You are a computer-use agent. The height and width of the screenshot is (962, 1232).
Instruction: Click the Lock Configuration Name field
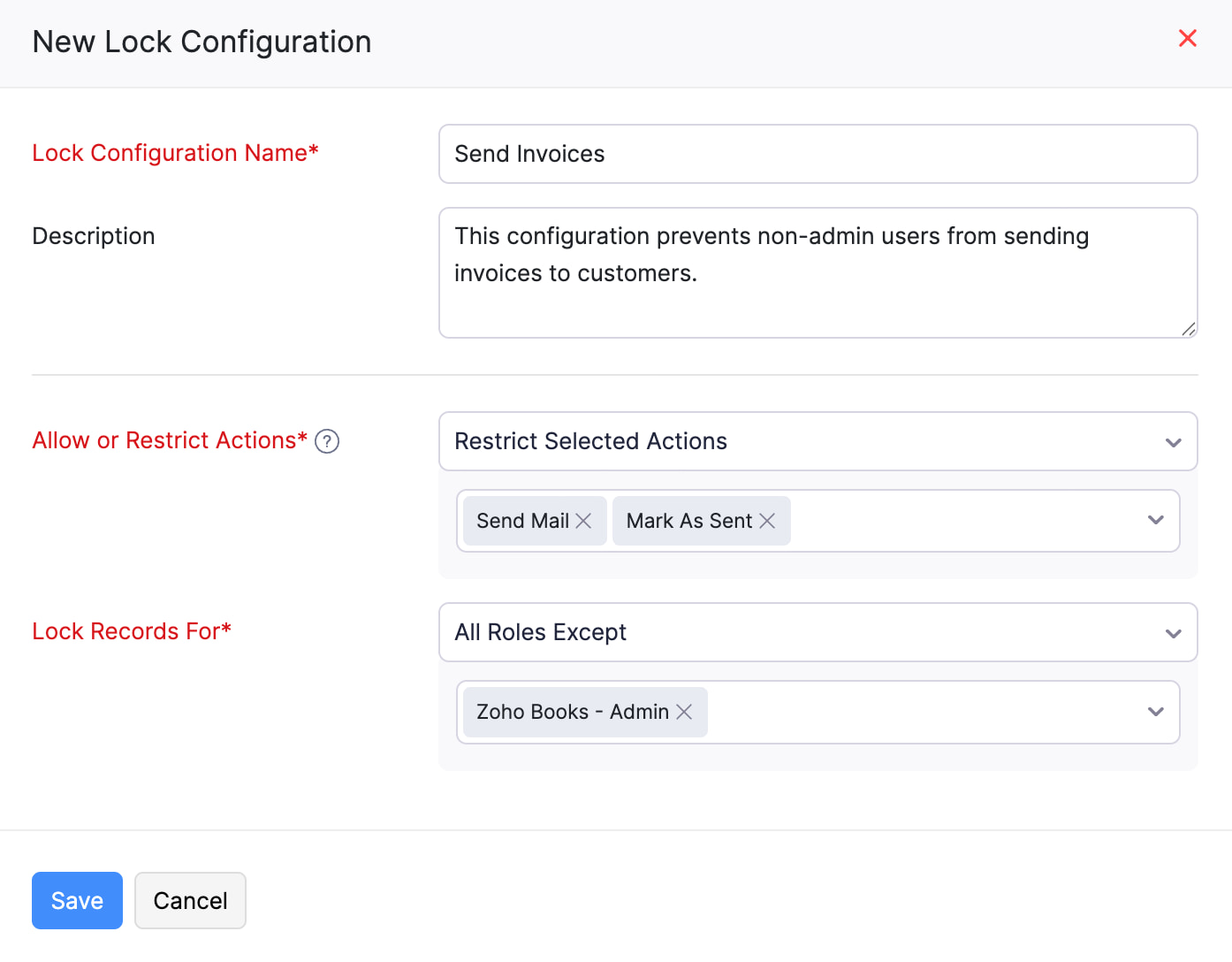tap(818, 154)
